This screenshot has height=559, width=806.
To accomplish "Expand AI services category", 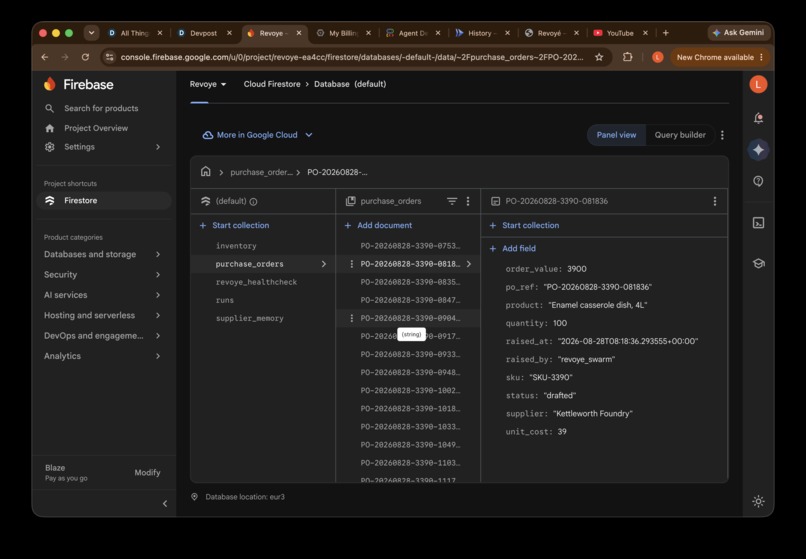I will coord(102,295).
